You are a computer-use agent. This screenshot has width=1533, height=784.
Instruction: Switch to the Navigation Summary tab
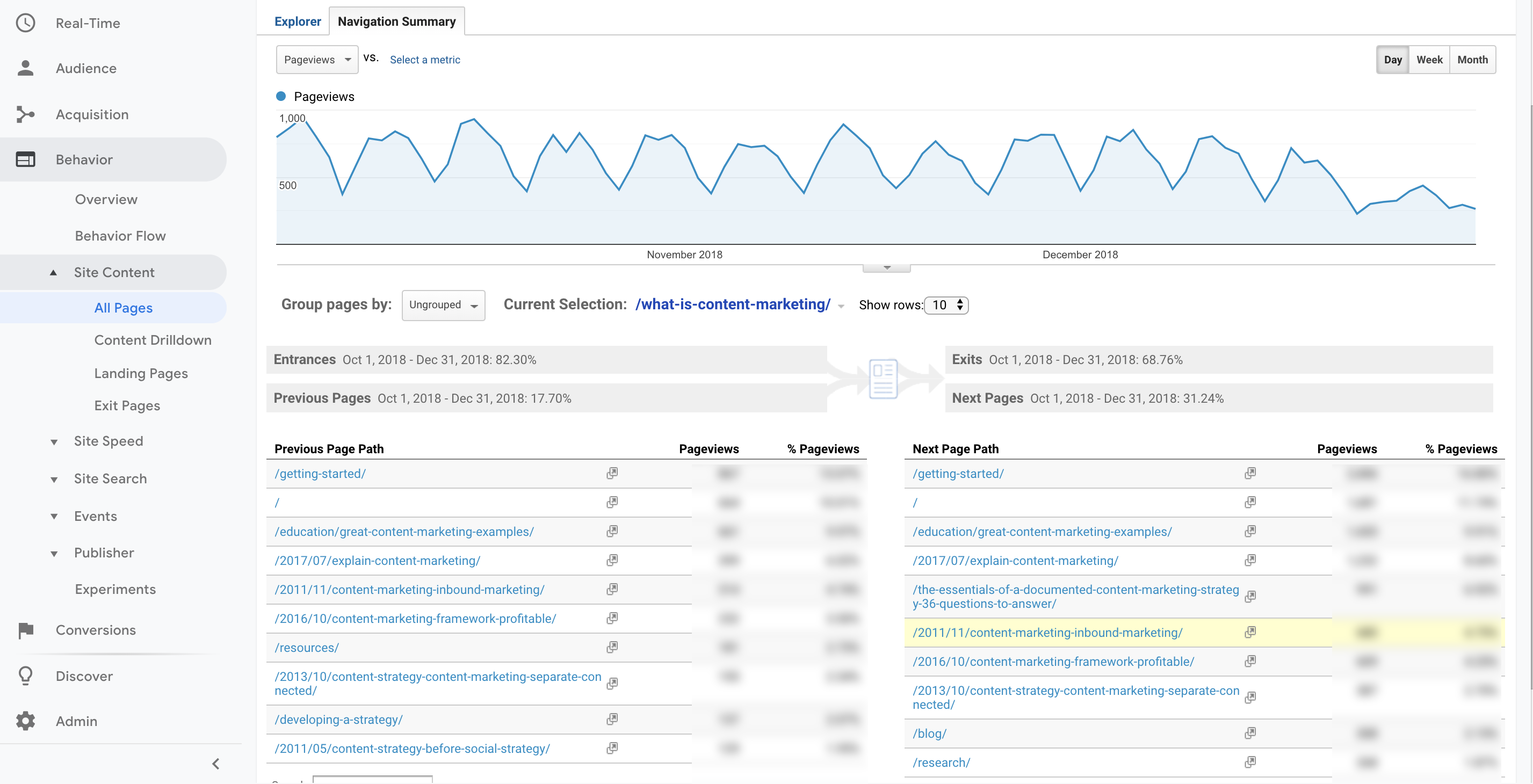pyautogui.click(x=395, y=20)
